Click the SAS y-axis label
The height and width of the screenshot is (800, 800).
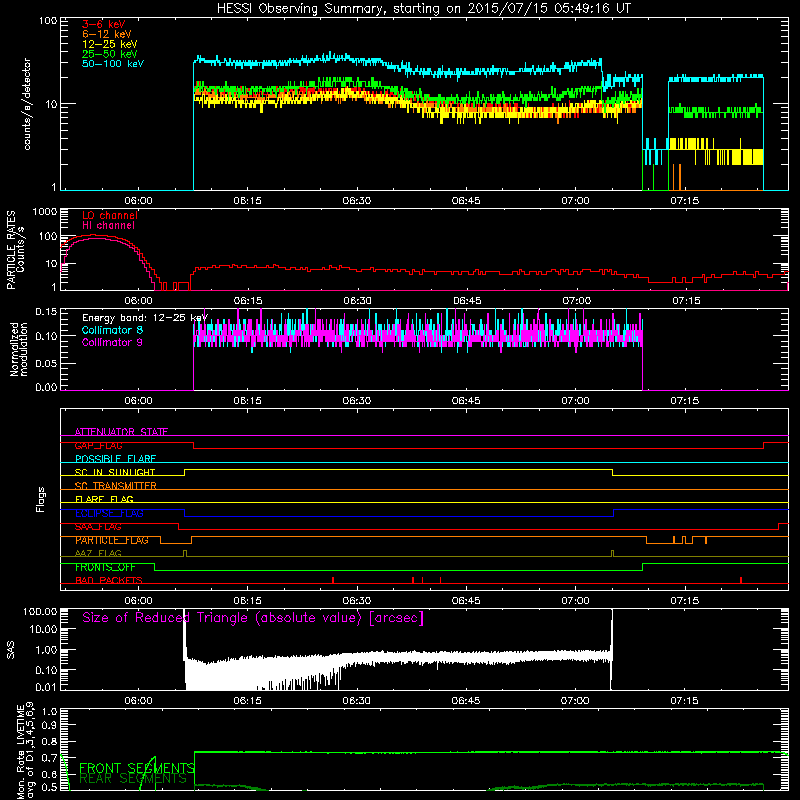11,650
